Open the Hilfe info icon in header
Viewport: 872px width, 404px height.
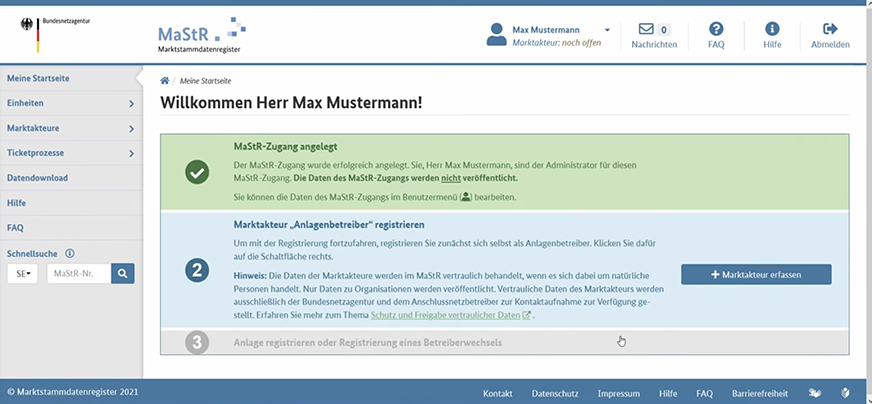772,29
